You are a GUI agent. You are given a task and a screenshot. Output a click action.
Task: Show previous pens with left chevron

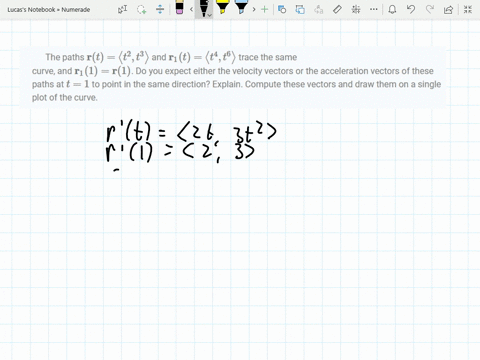pos(191,9)
